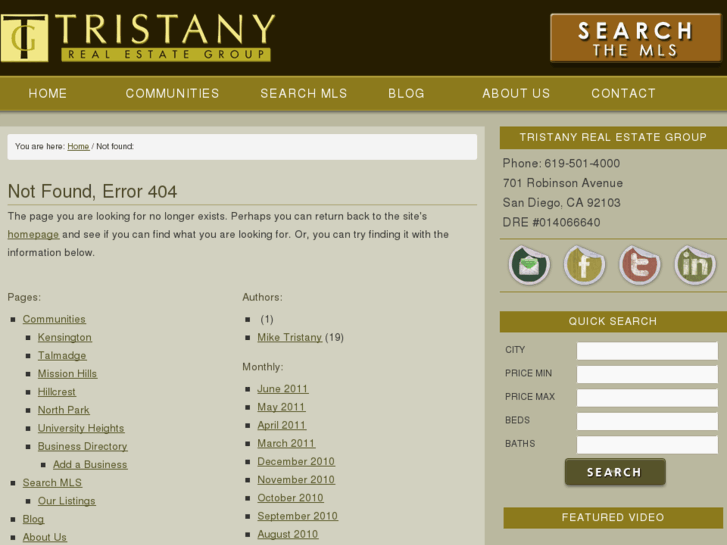Open the Mission Hills page link
The width and height of the screenshot is (727, 545).
67,373
